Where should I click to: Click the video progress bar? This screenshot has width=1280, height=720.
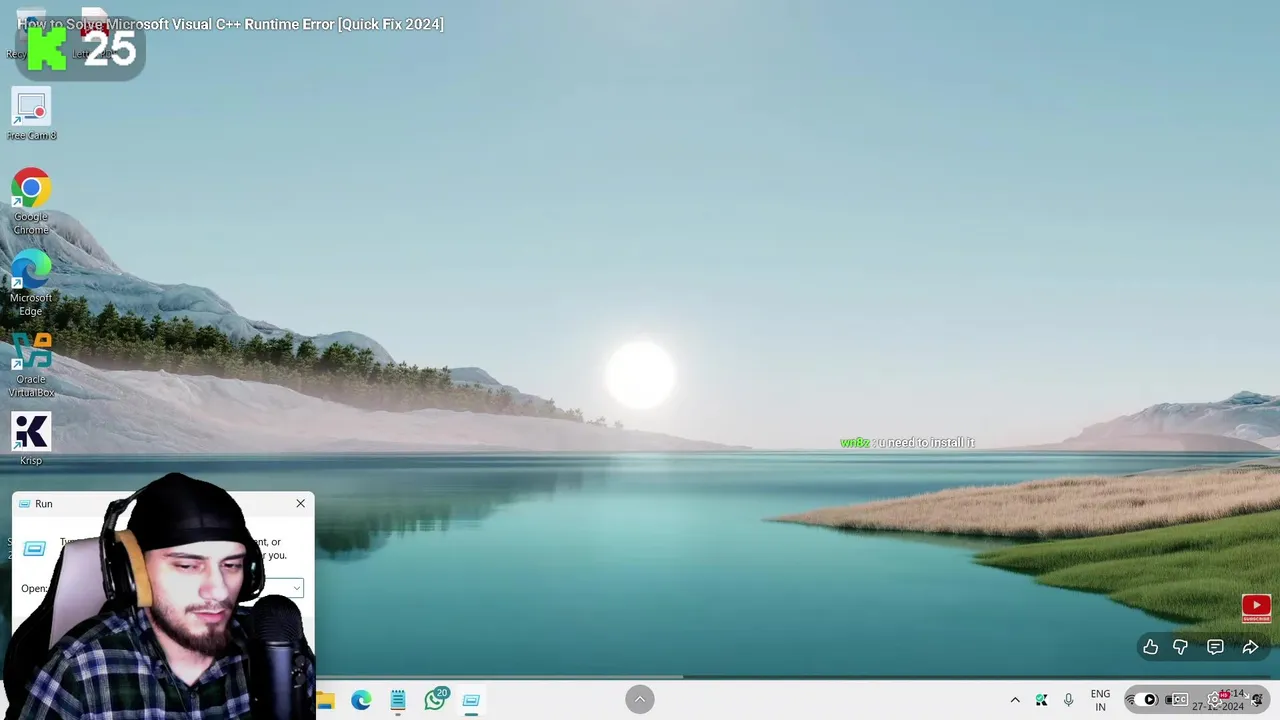640,677
